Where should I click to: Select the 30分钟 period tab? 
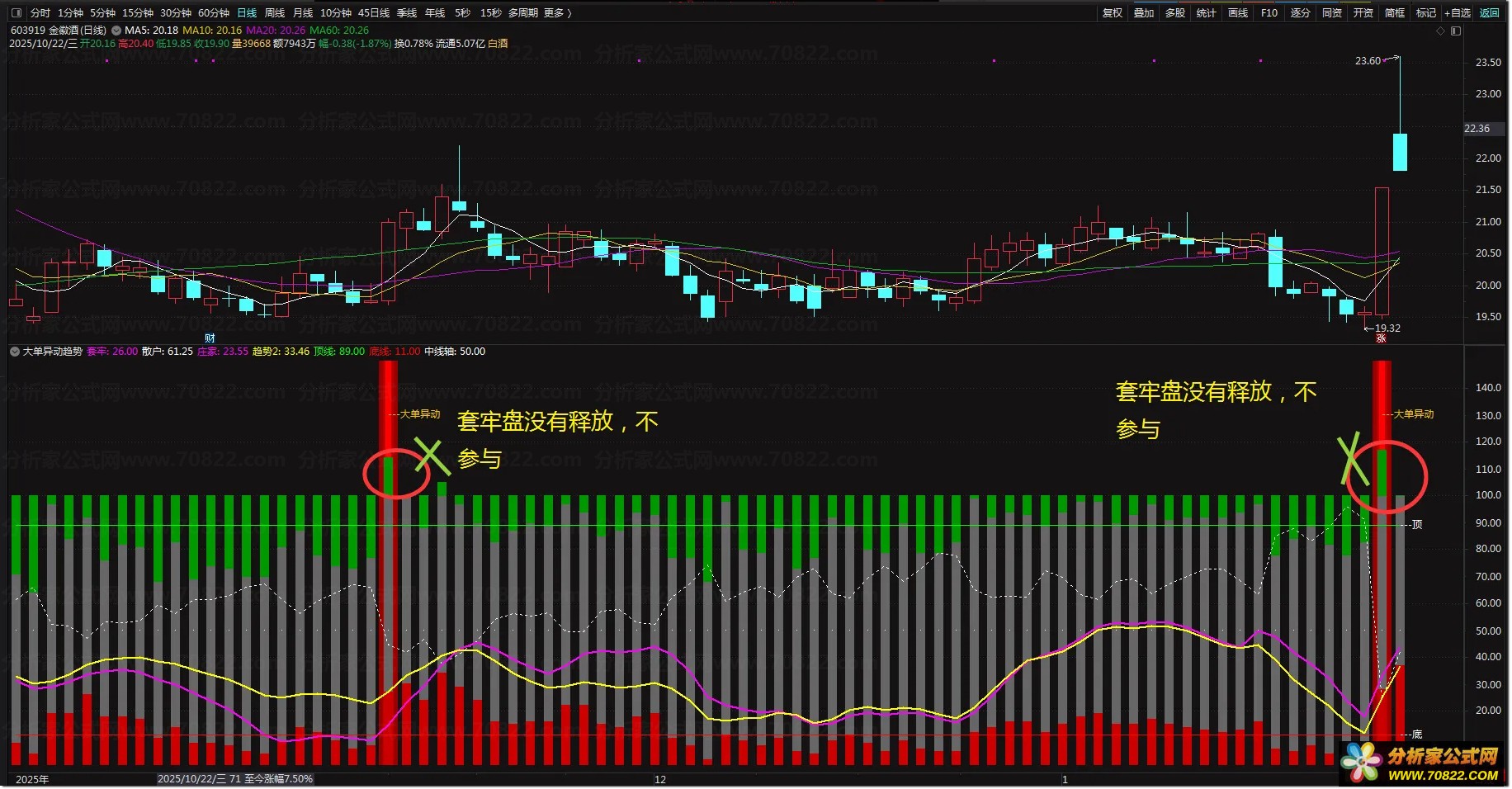tap(176, 13)
